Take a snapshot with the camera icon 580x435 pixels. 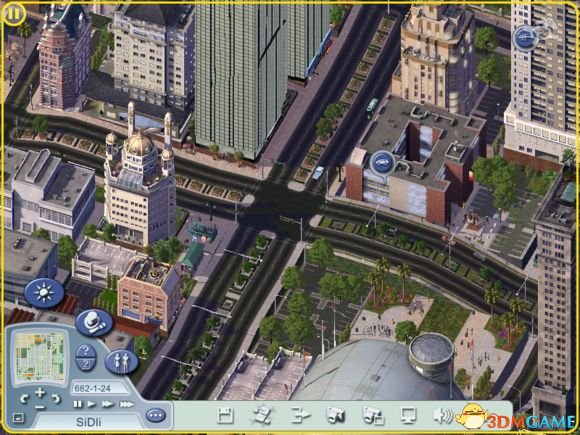[336, 415]
